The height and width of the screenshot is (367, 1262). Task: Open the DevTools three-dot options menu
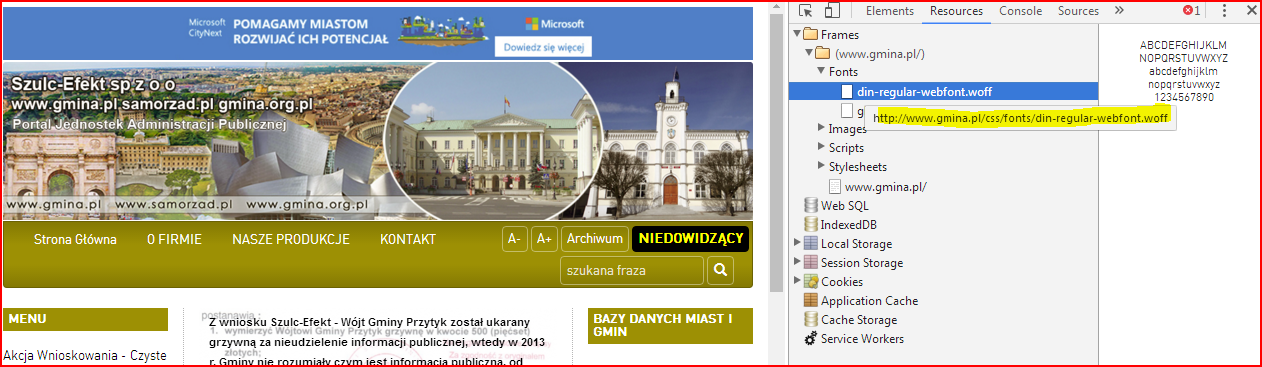click(1225, 11)
